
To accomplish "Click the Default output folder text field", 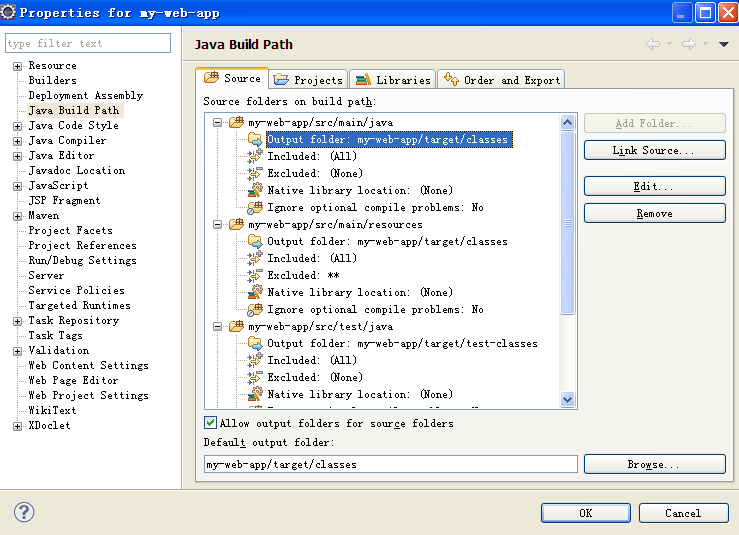I will tap(390, 465).
